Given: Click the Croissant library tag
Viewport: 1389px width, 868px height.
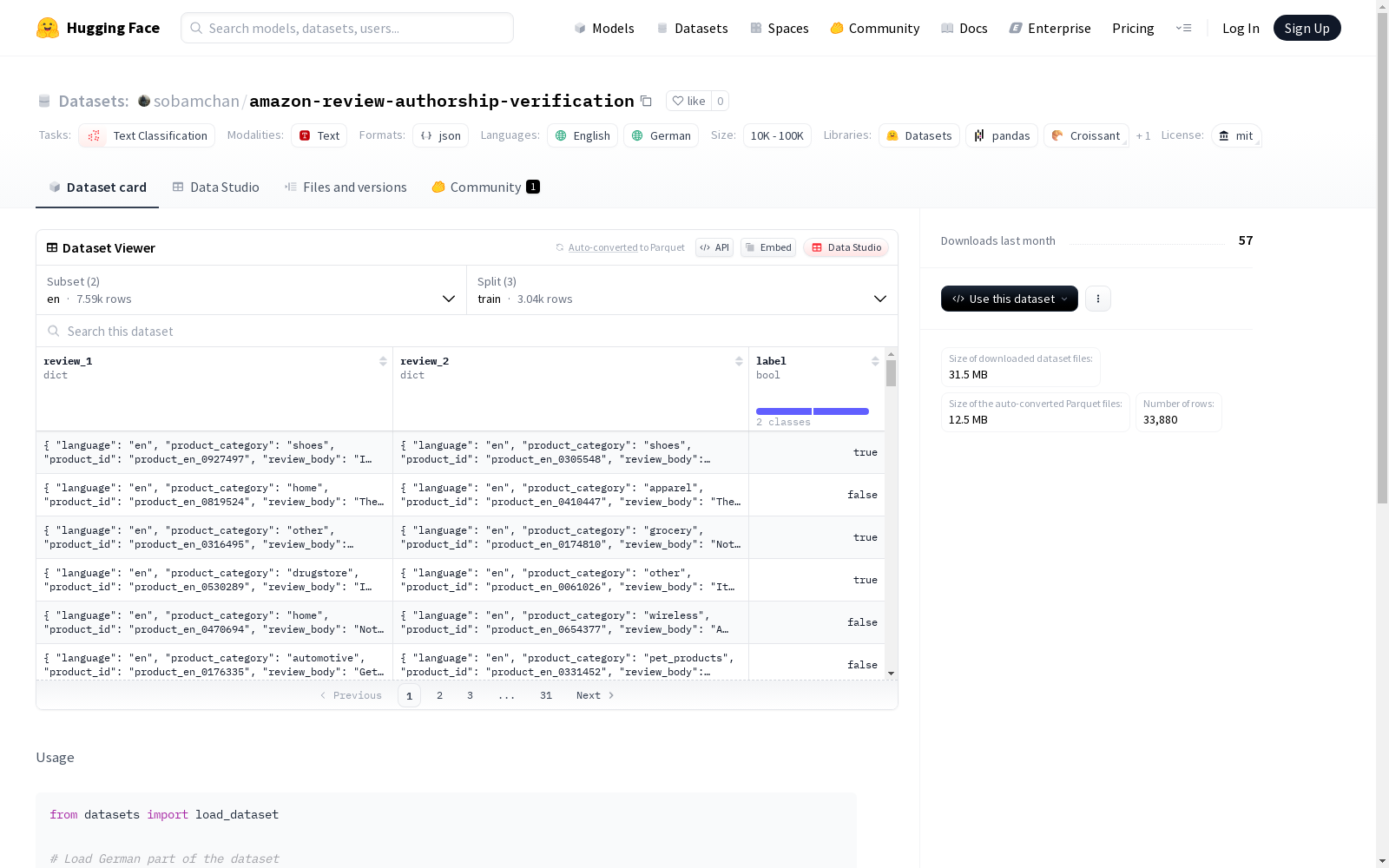Looking at the screenshot, I should click(1086, 135).
